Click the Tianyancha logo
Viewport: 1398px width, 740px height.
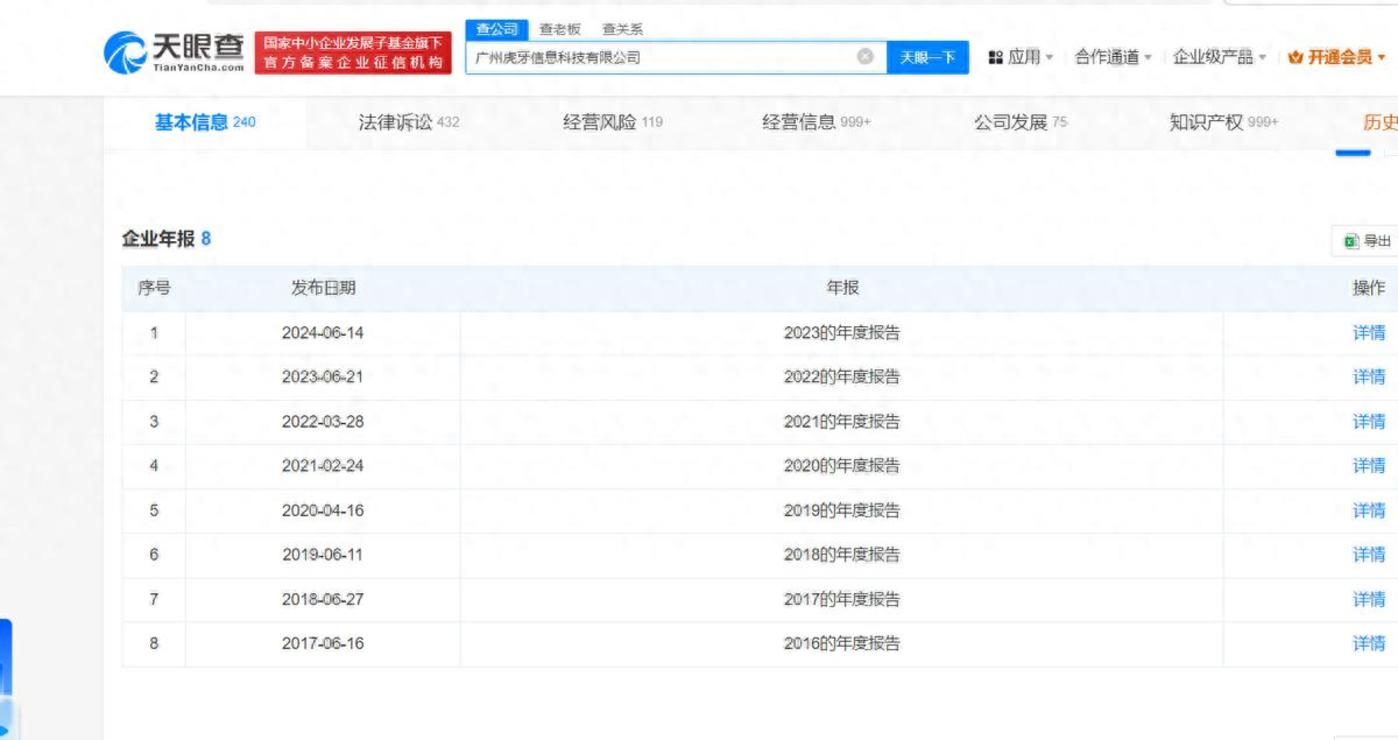(x=176, y=54)
